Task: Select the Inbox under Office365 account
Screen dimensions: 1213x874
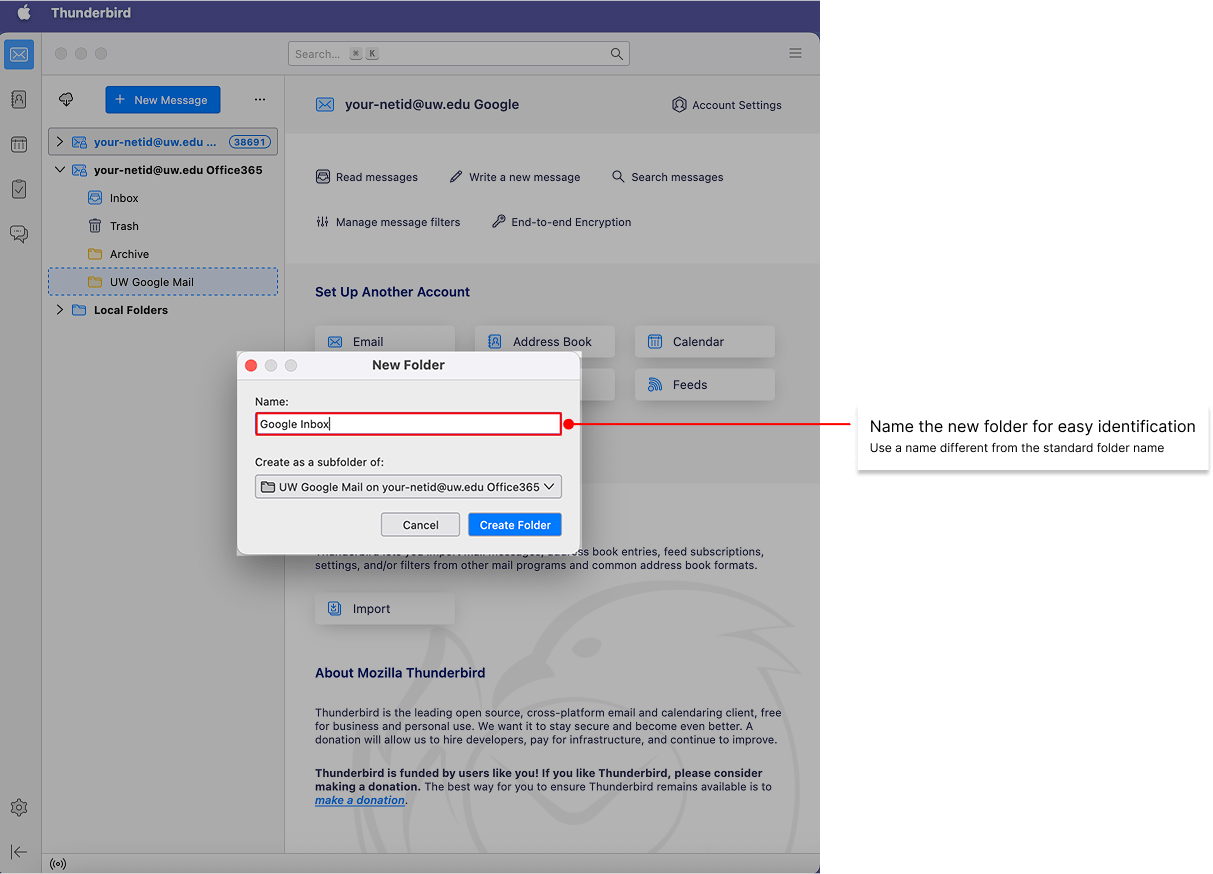Action: pos(124,198)
